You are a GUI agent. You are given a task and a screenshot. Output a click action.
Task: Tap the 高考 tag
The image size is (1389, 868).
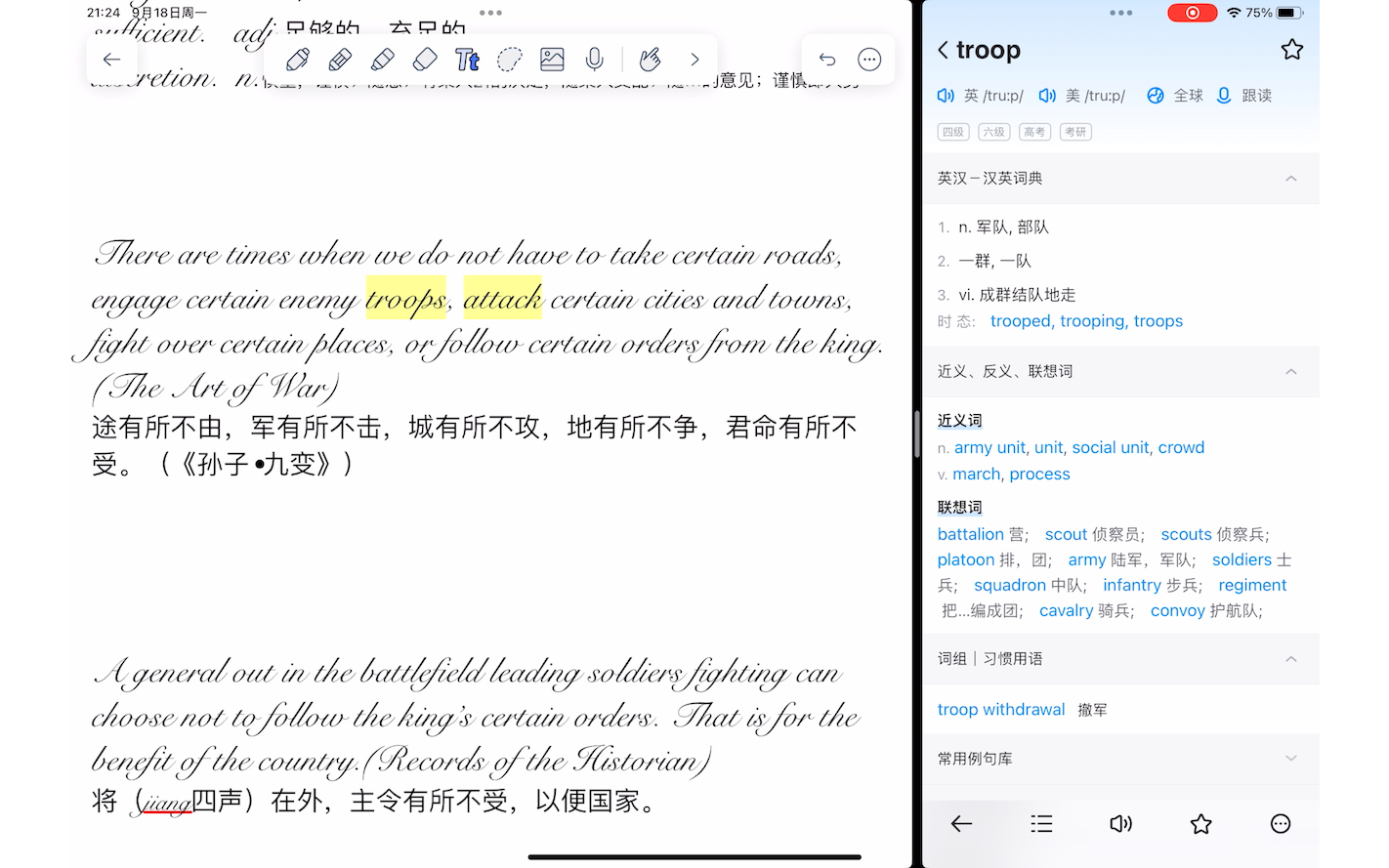pyautogui.click(x=1034, y=132)
